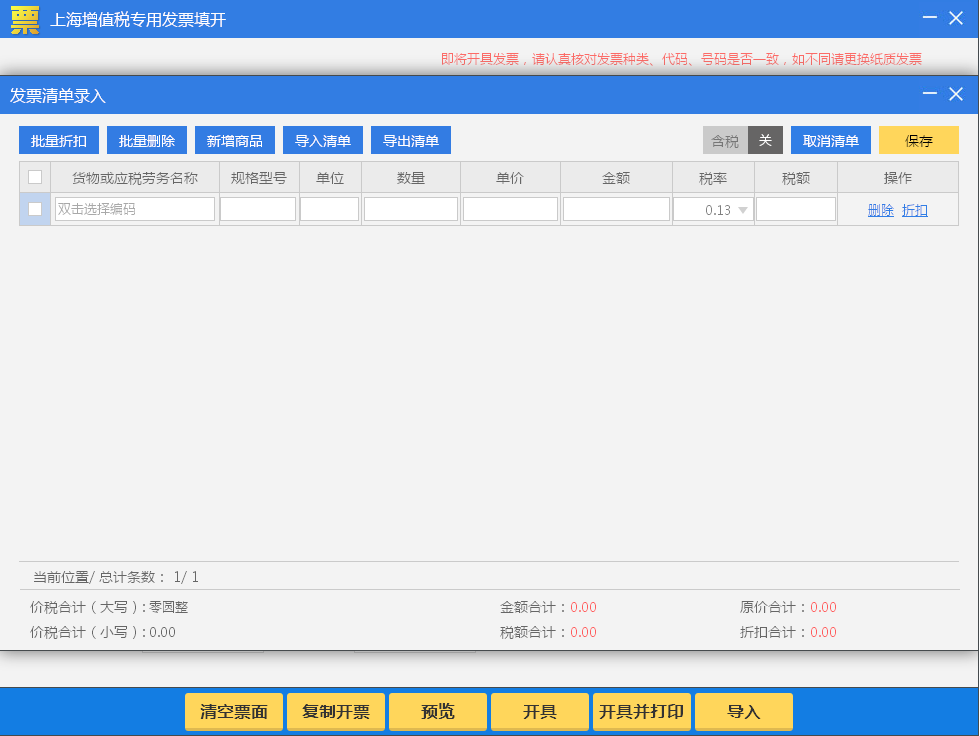Open the 税率 0.13 tax rate dropdown
Viewport: 980px width, 736px height.
(713, 210)
